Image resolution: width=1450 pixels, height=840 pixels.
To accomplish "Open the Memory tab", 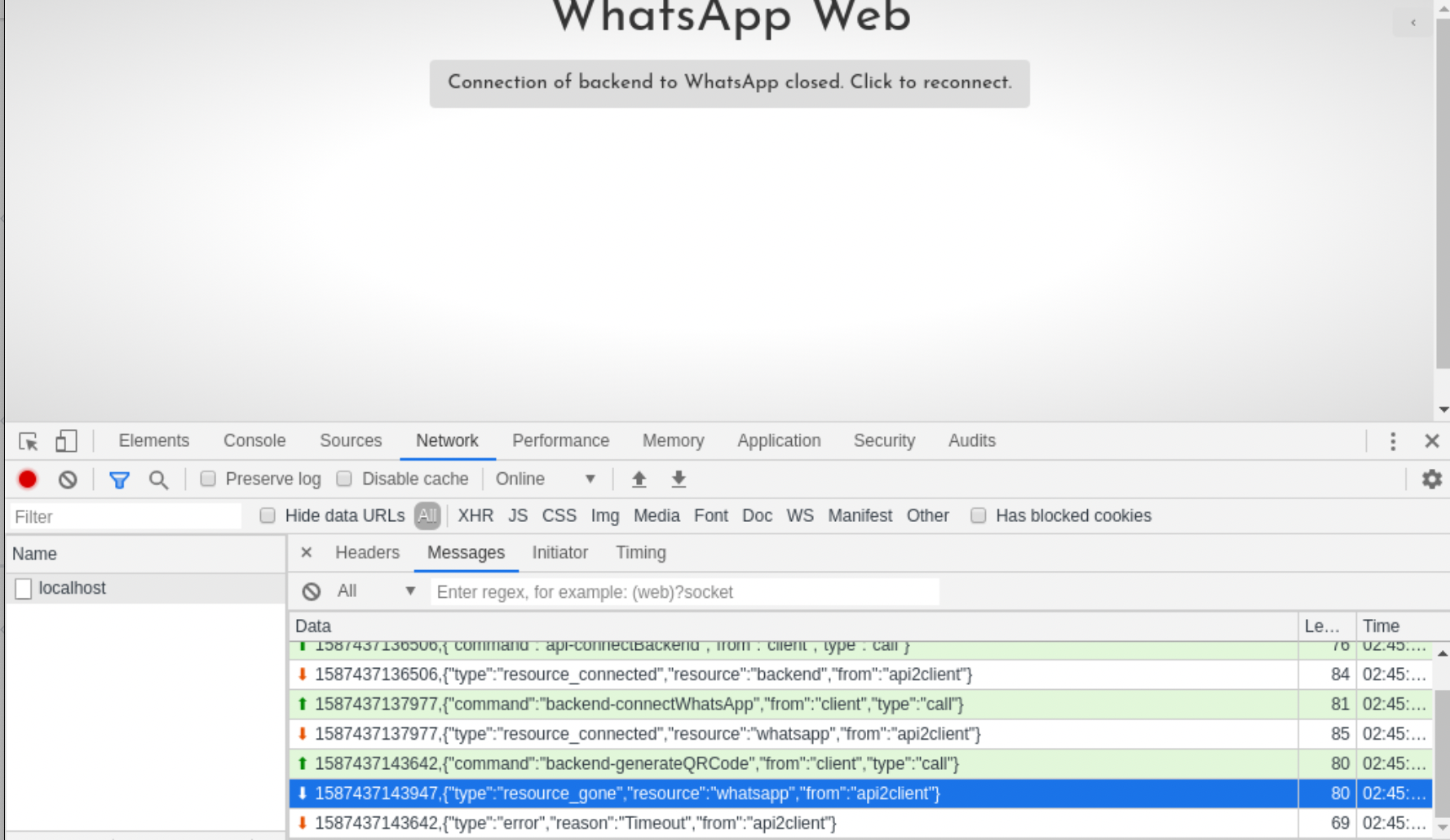I will [x=673, y=441].
